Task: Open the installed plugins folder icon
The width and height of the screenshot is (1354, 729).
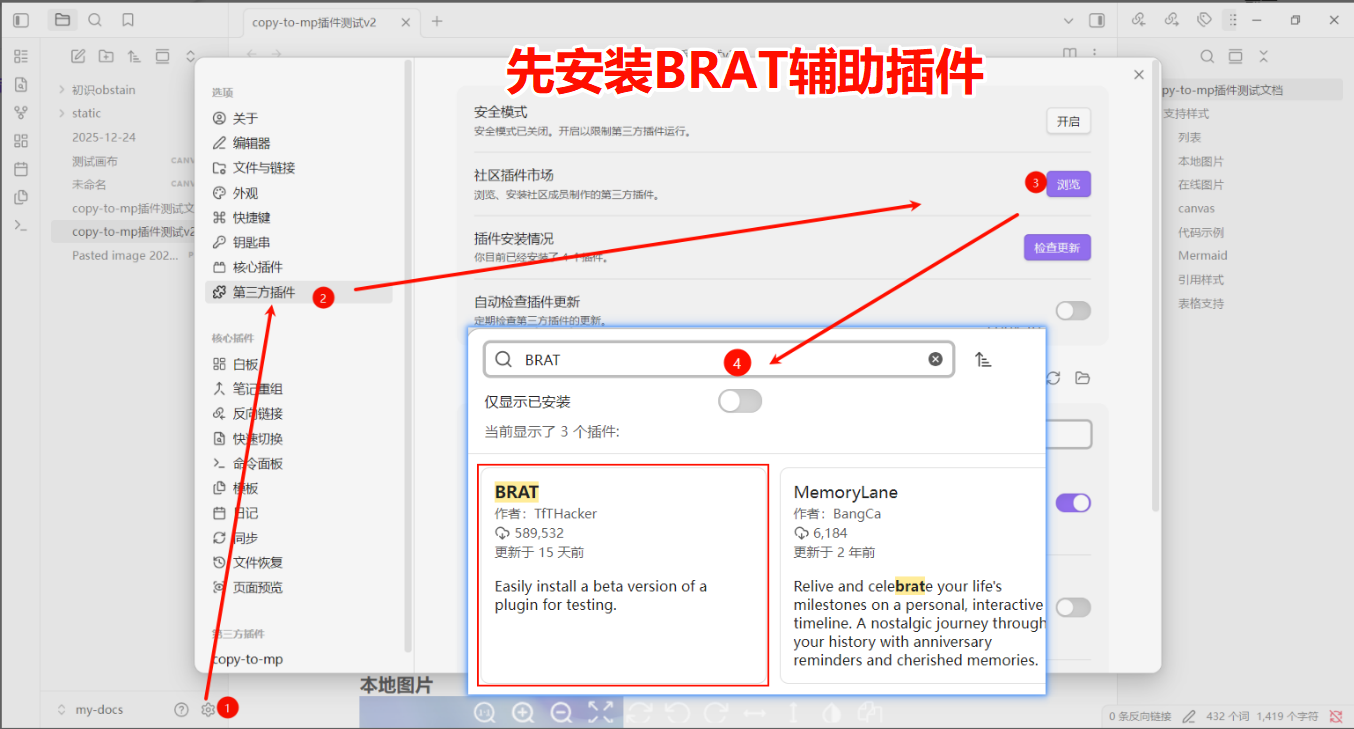Action: point(1082,378)
